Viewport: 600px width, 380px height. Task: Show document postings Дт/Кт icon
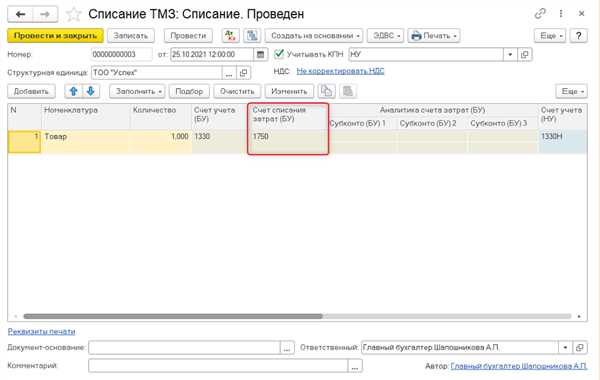tap(230, 36)
